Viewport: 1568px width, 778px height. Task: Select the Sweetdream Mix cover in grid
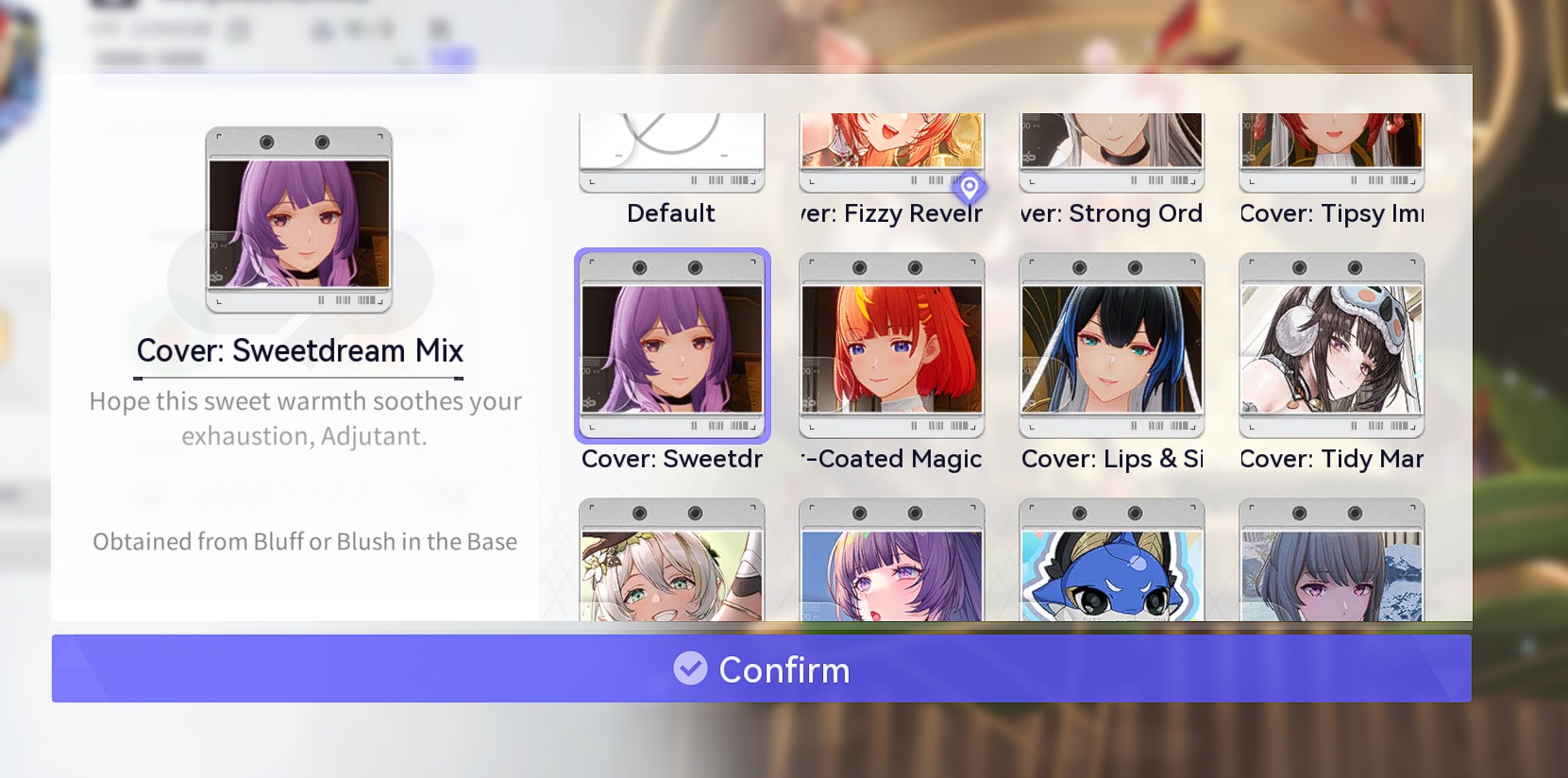point(672,346)
